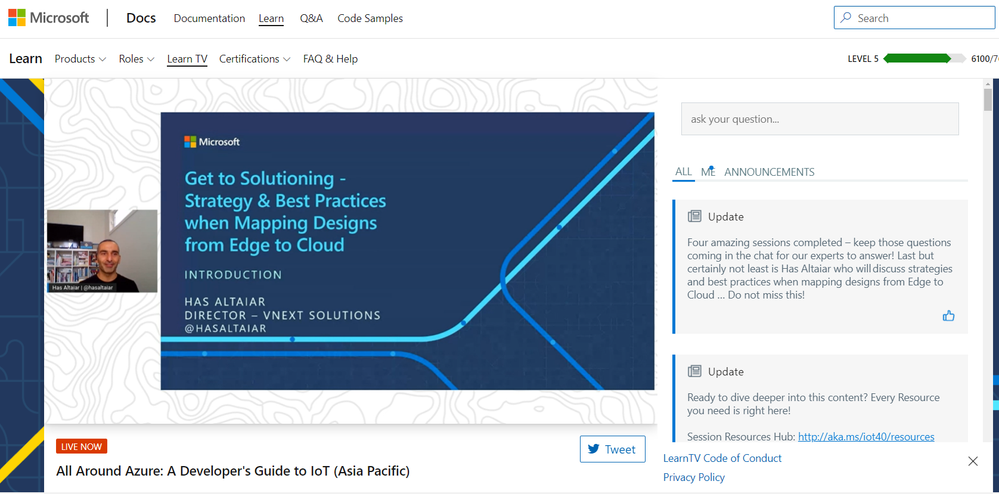Click the LEVEL 5 progress bar

point(924,59)
